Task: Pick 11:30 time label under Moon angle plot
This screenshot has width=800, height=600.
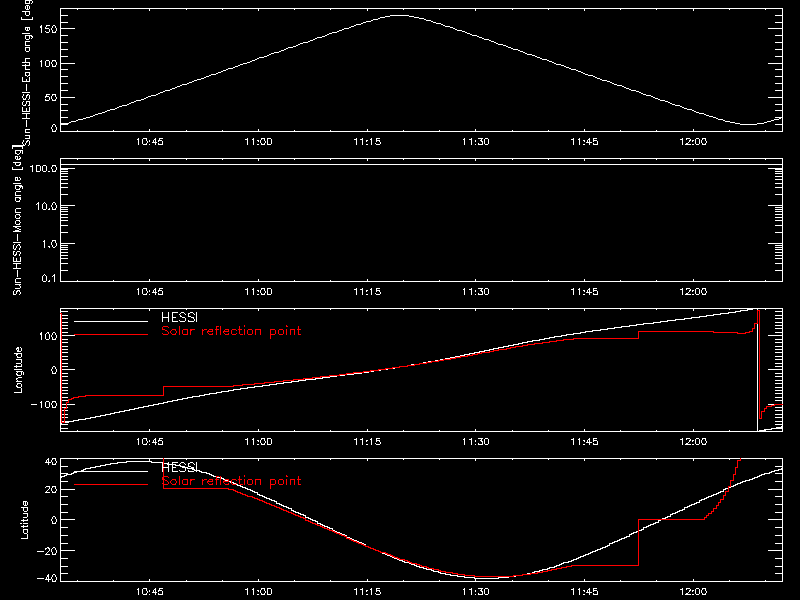Action: [476, 292]
